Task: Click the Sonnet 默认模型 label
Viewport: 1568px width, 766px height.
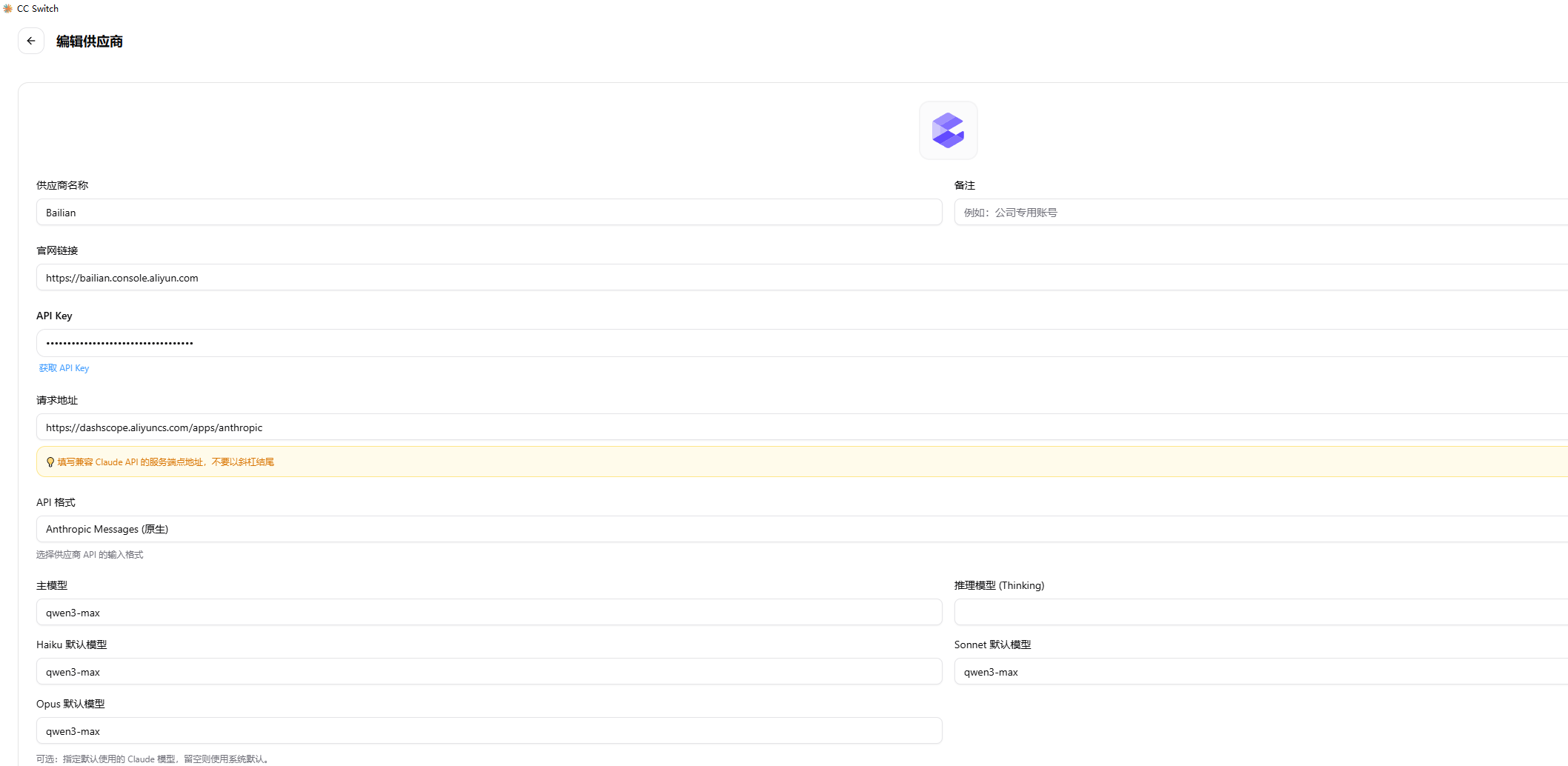Action: click(x=992, y=645)
